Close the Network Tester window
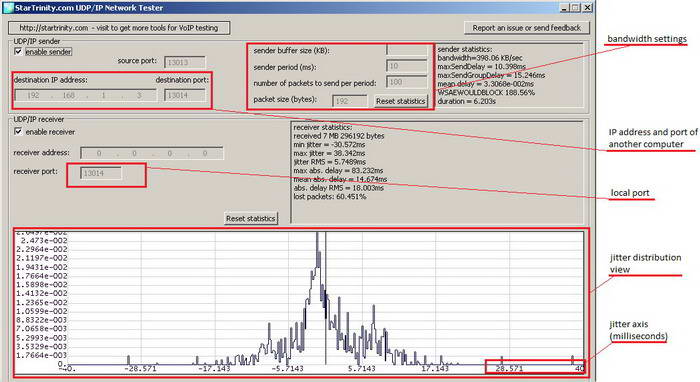 point(587,8)
